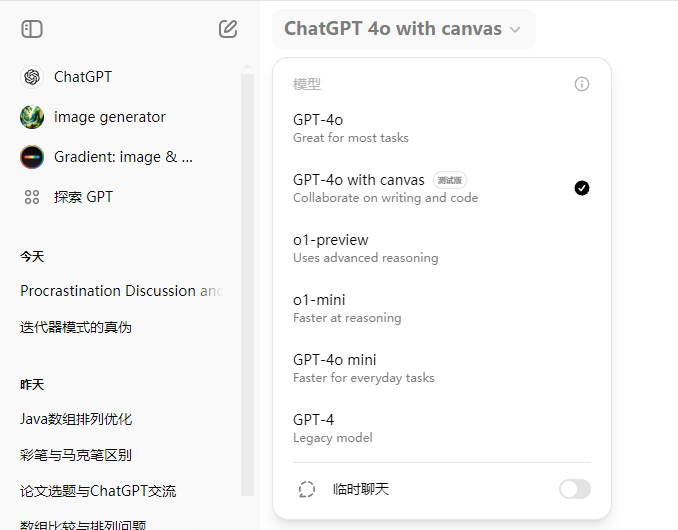Viewport: 678px width, 530px height.
Task: Click the checkmark next to GPT-4o with canvas
Action: click(582, 188)
